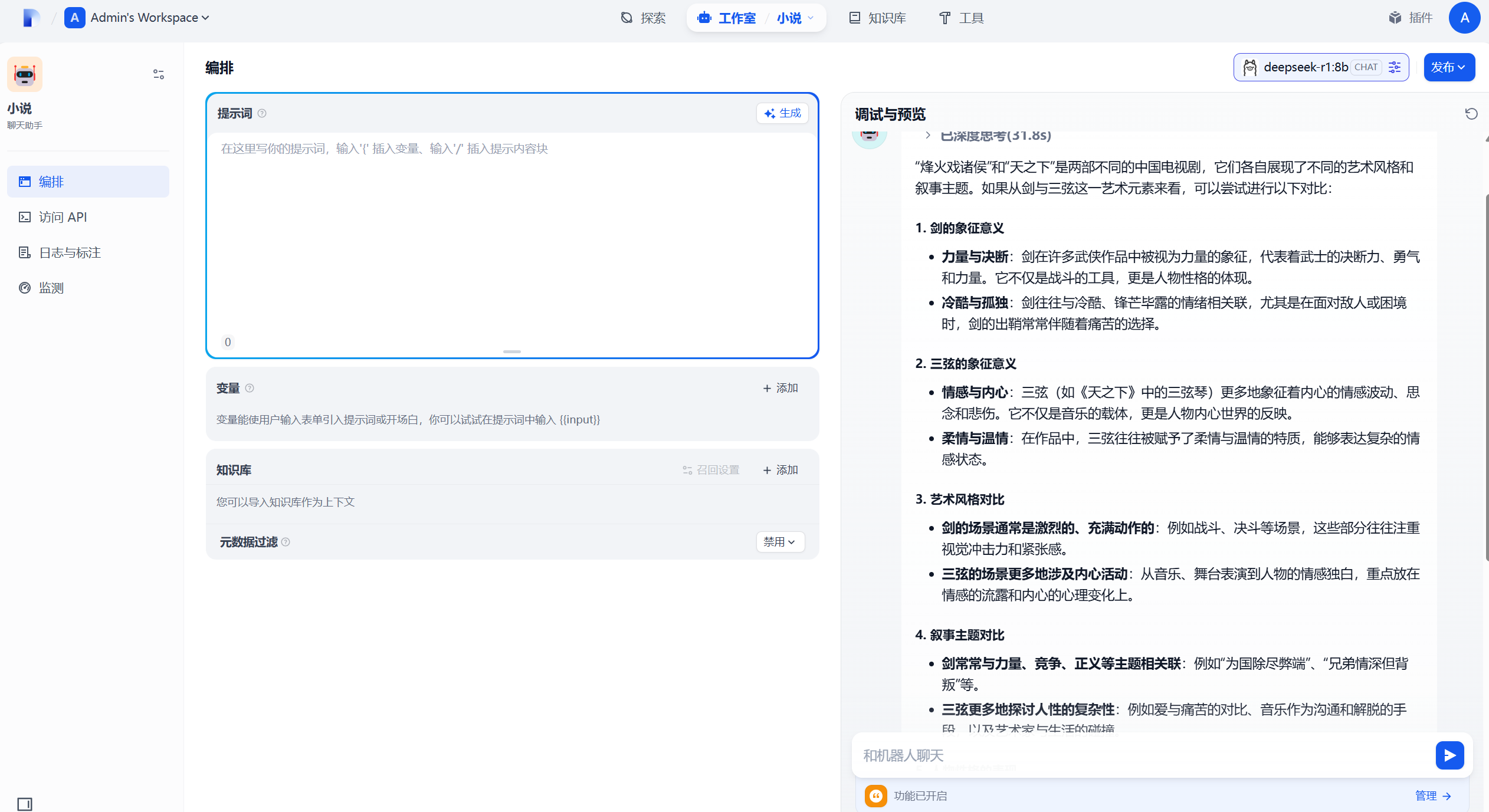Click the sidebar collapse icon at bottom left
Screen dimensions: 1489x812
25,804
